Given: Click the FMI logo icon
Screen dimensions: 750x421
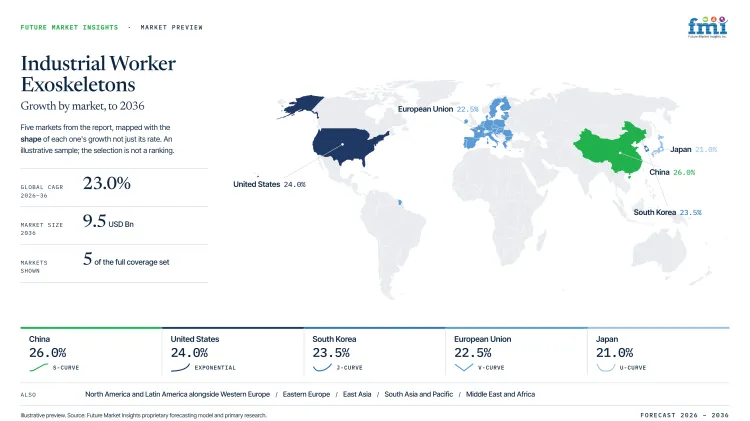Looking at the screenshot, I should tap(707, 27).
